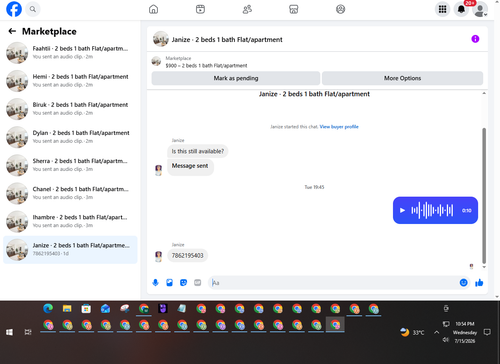The width and height of the screenshot is (500, 364).
Task: Record a voice clip with microphone icon
Action: [155, 283]
